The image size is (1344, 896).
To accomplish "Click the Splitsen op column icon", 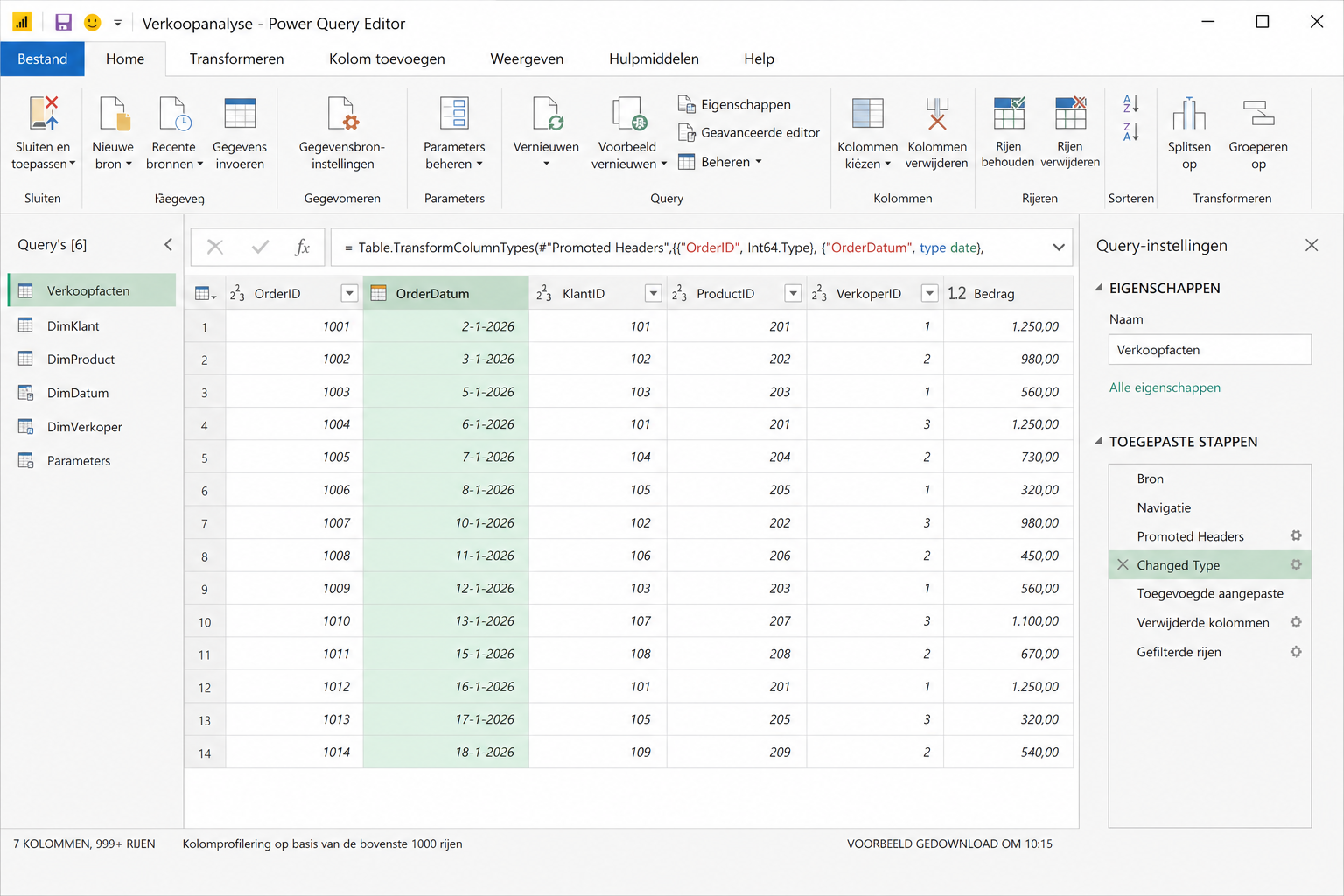I will coord(1189,114).
